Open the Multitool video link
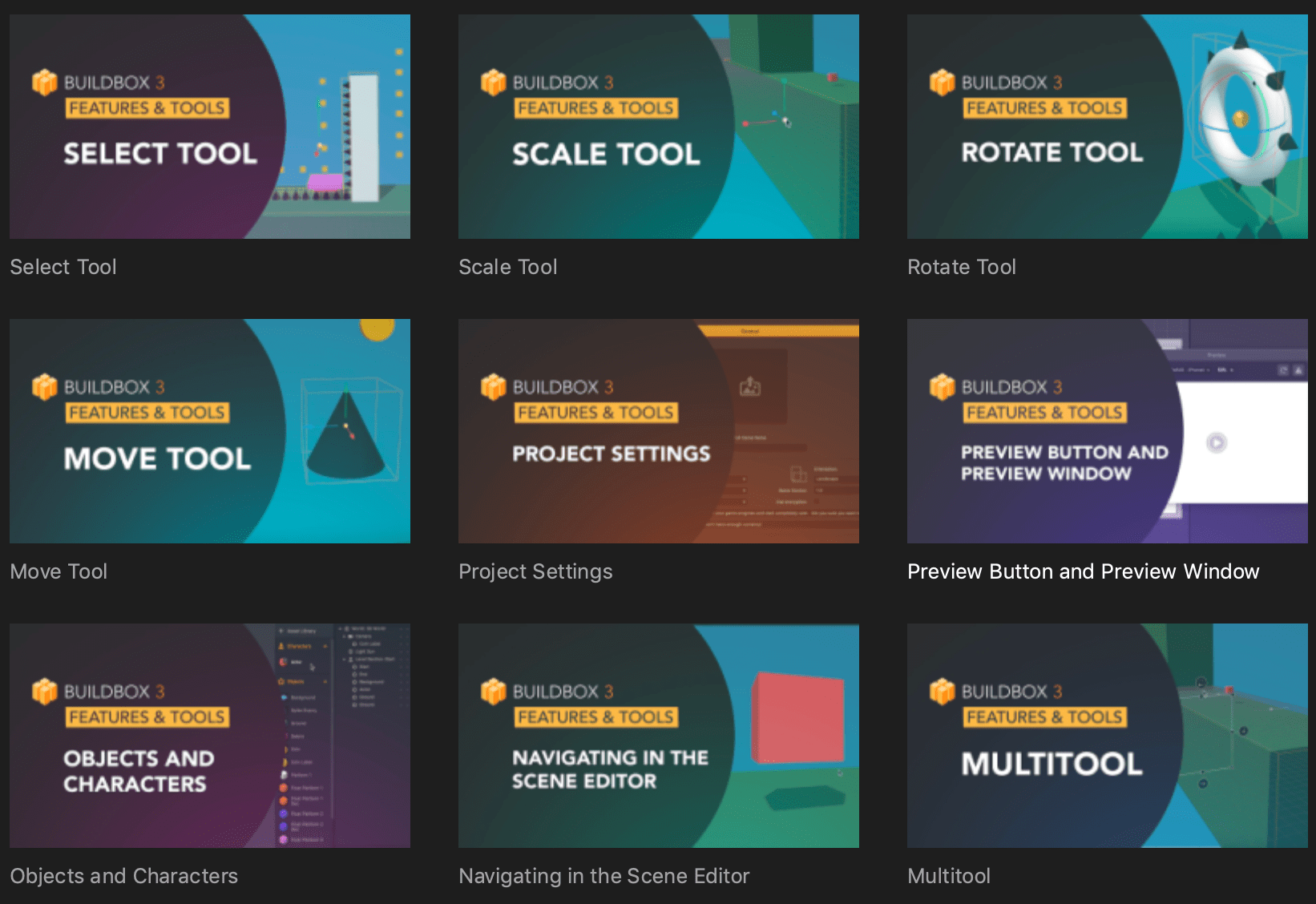 (948, 876)
